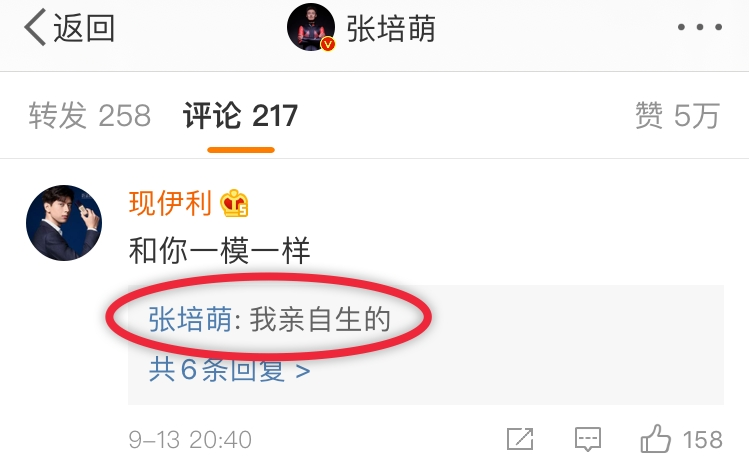Open the three-dot more options menu
Screen dimensions: 749x465
700,27
